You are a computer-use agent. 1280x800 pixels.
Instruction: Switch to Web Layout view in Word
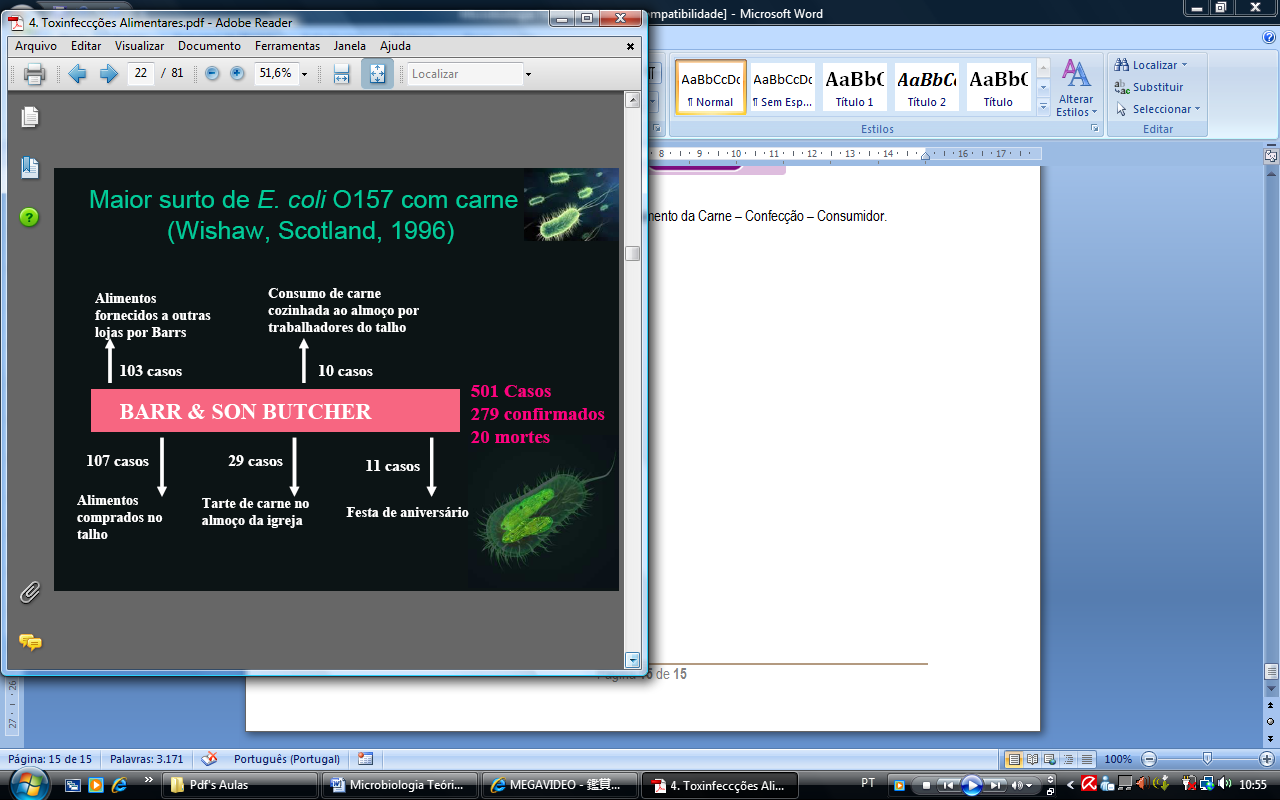point(1051,759)
